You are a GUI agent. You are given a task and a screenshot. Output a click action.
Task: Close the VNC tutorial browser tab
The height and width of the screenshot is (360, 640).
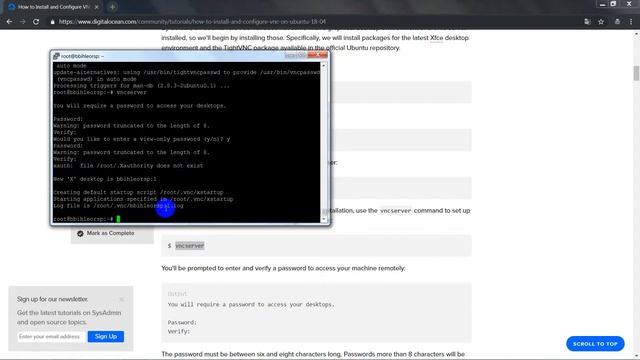point(96,7)
